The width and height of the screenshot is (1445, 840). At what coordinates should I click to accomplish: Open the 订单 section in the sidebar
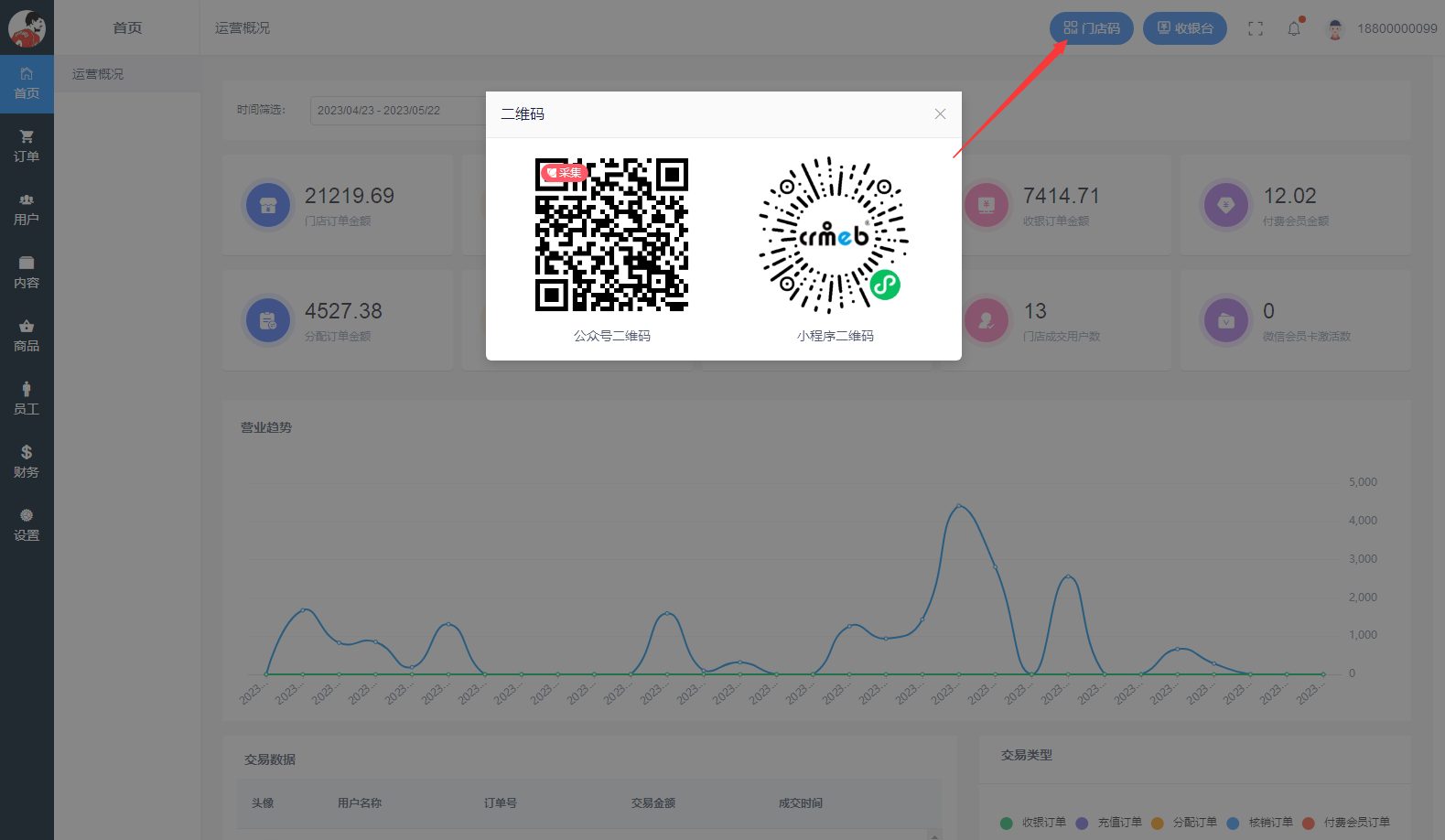(27, 146)
